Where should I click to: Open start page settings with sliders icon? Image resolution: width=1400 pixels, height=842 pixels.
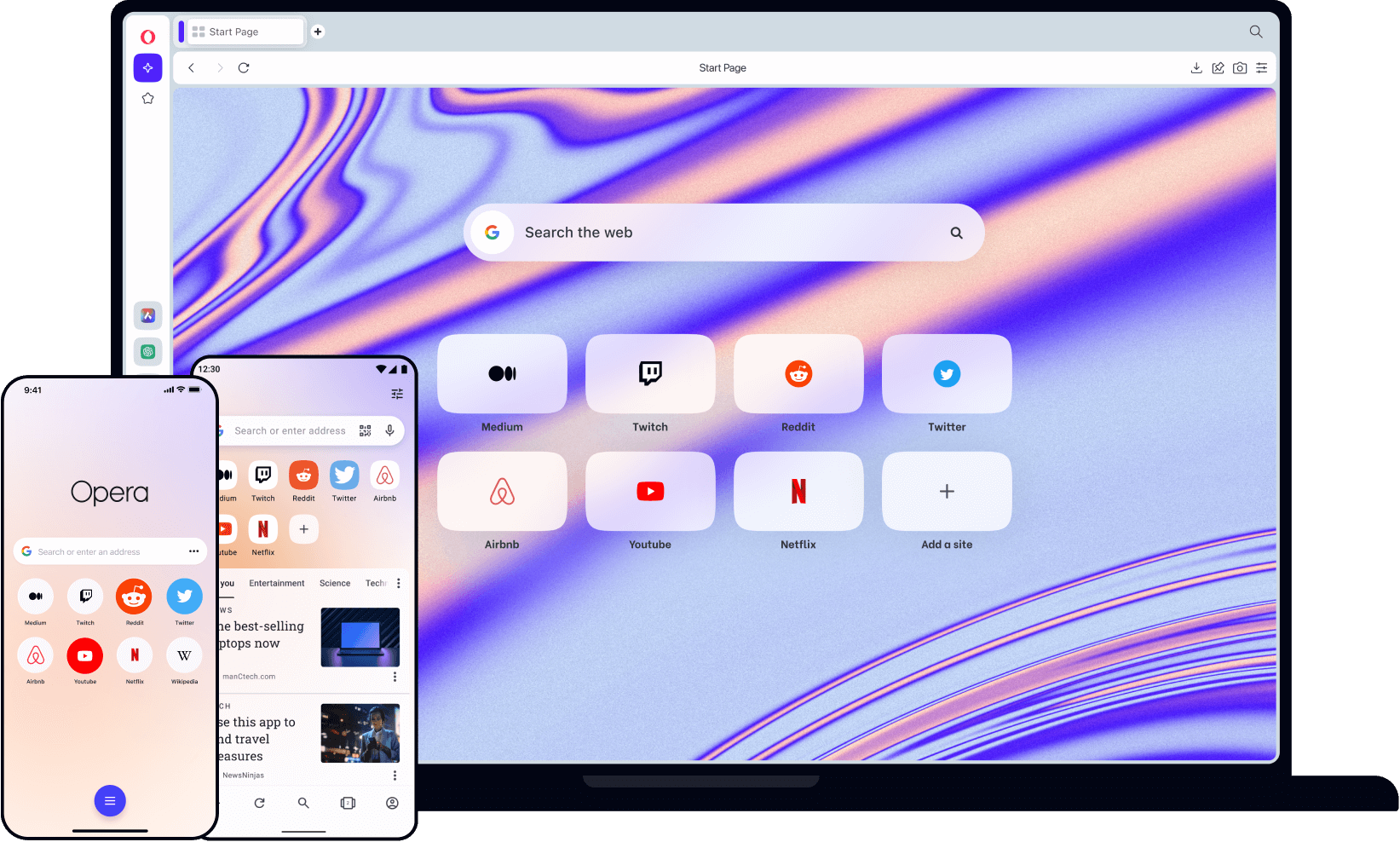[1262, 67]
